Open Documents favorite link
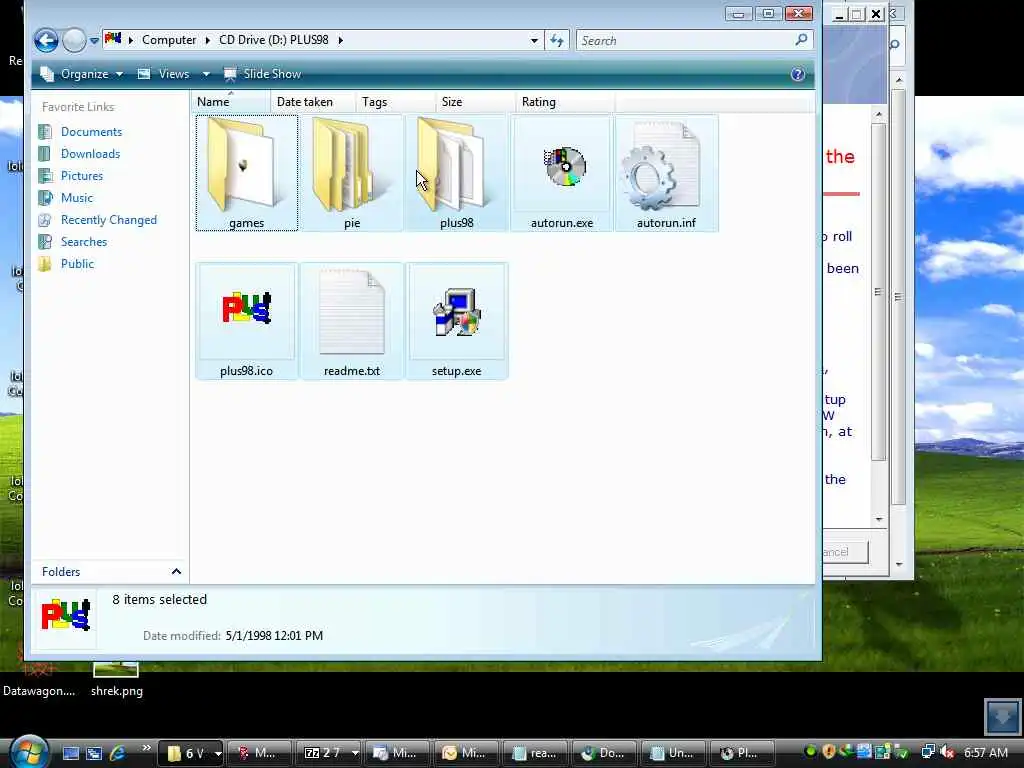The image size is (1024, 768). coord(91,132)
